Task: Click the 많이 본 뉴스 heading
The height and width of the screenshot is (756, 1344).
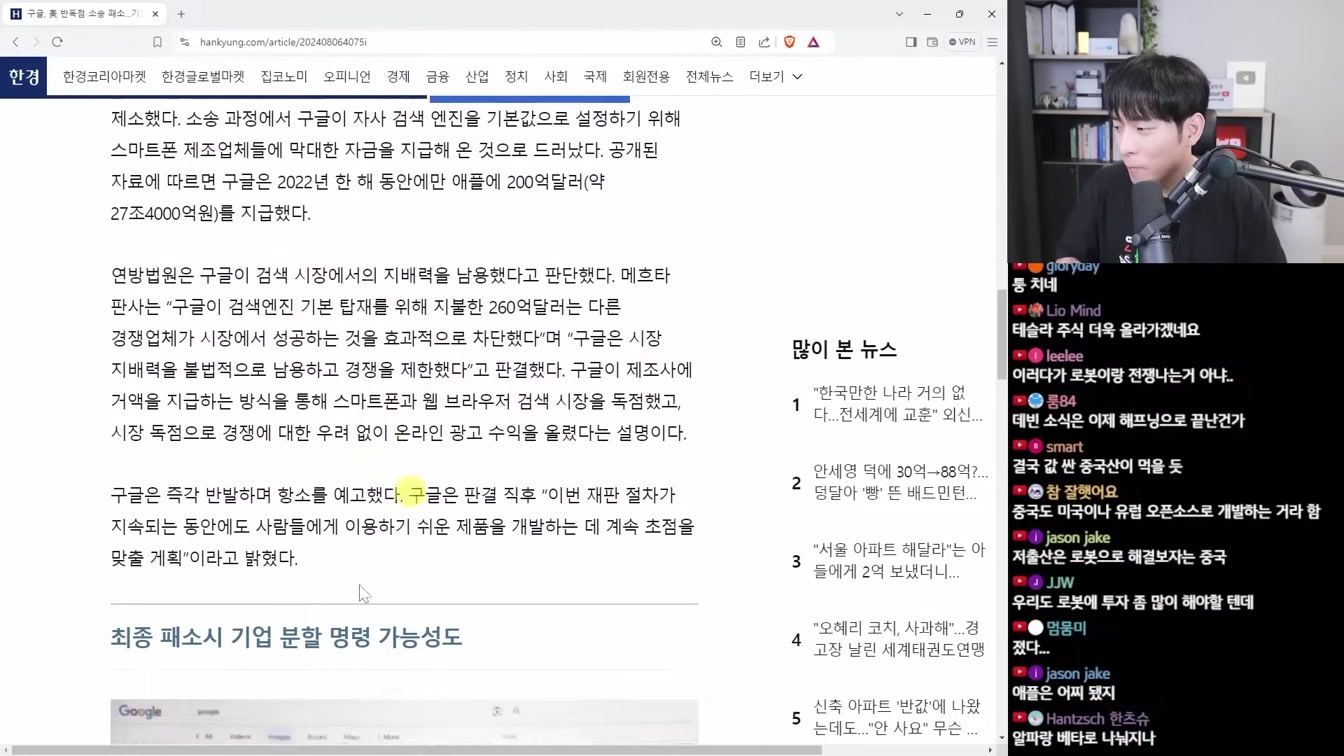Action: tap(844, 349)
